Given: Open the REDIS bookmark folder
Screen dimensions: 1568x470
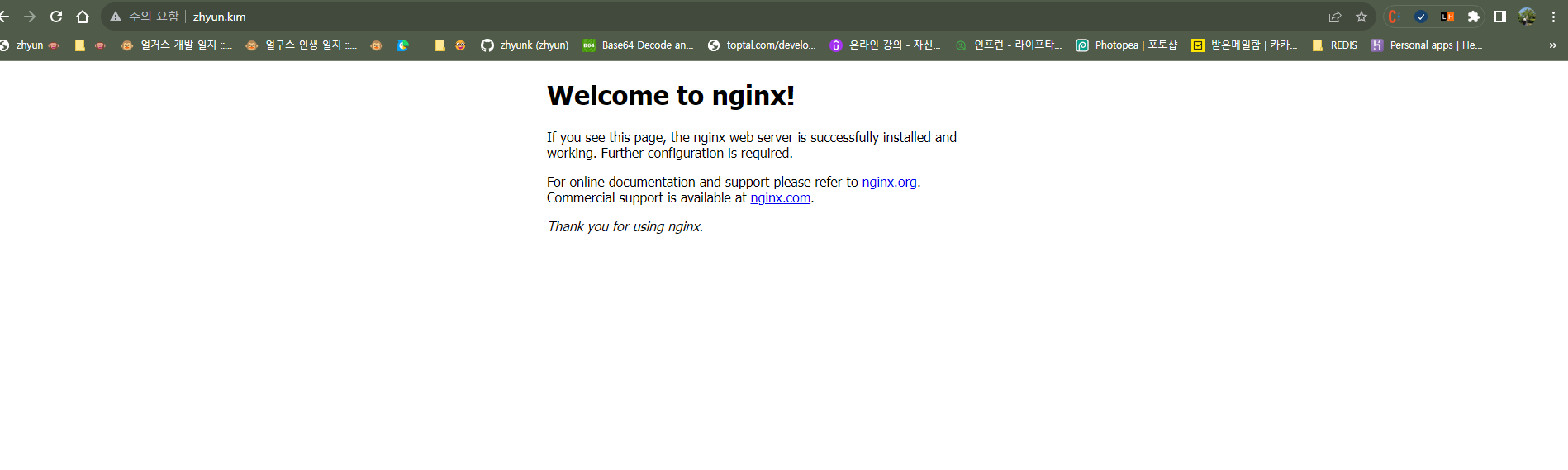Looking at the screenshot, I should 1334,45.
